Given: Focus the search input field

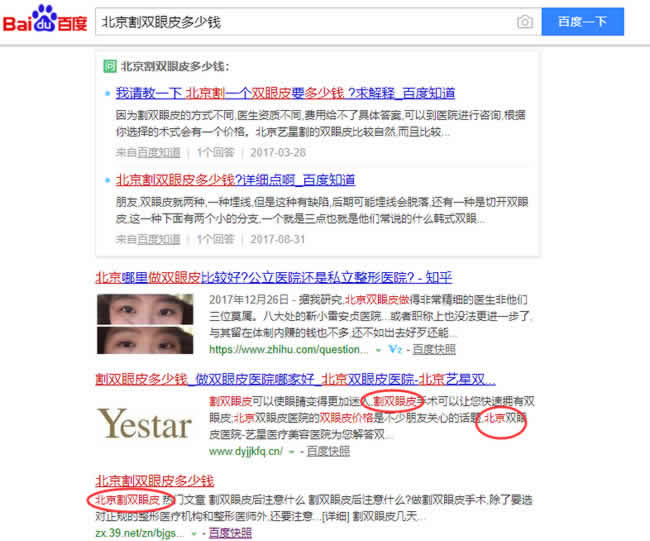Looking at the screenshot, I should click(x=305, y=22).
